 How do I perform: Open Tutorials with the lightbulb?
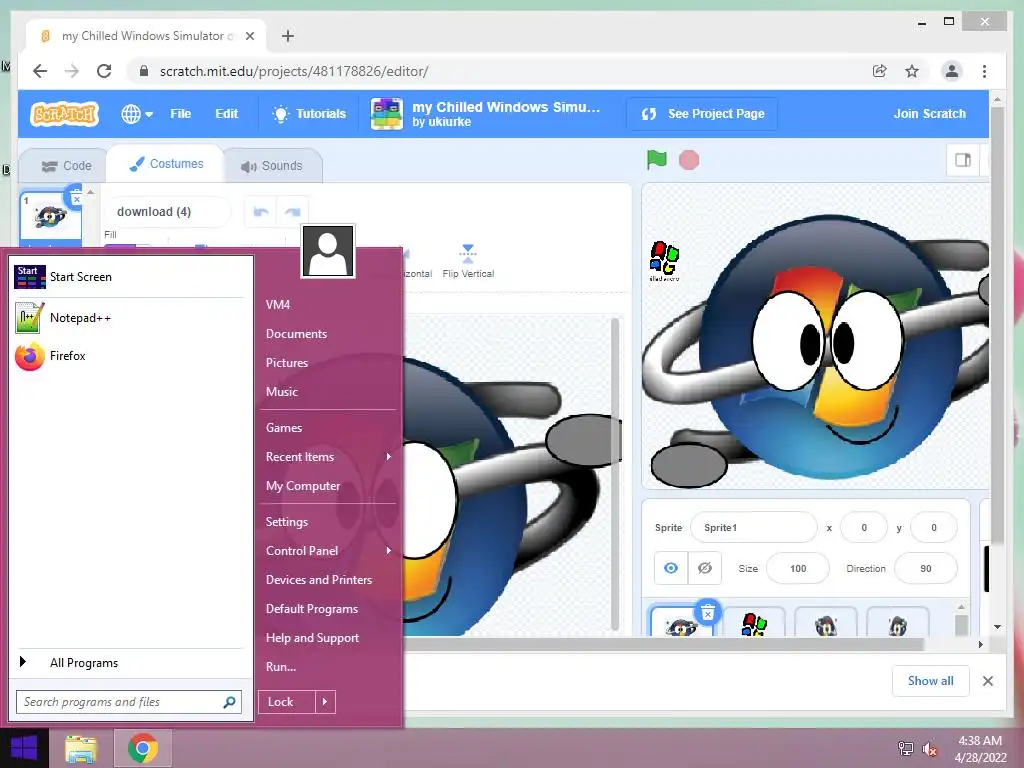click(309, 114)
